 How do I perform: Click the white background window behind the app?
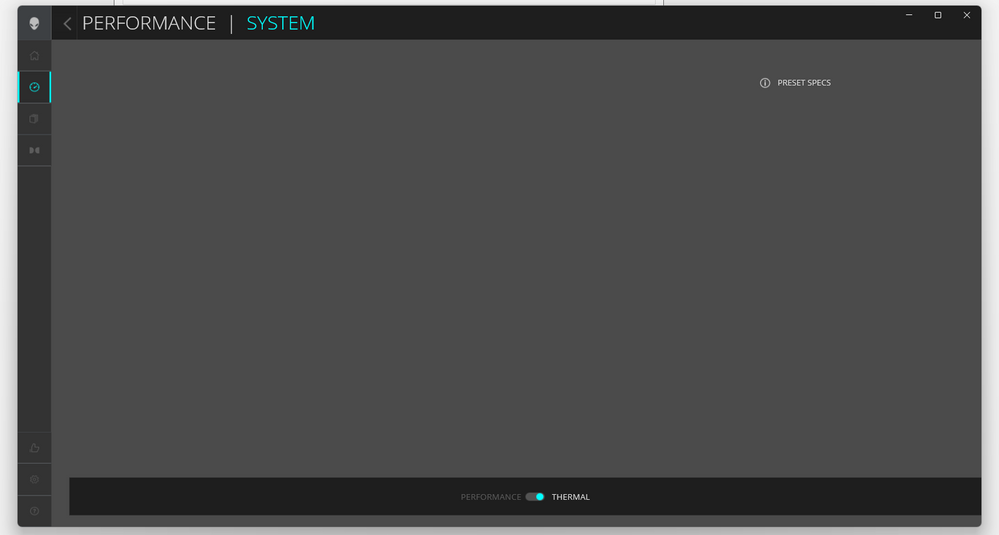[400, 2]
